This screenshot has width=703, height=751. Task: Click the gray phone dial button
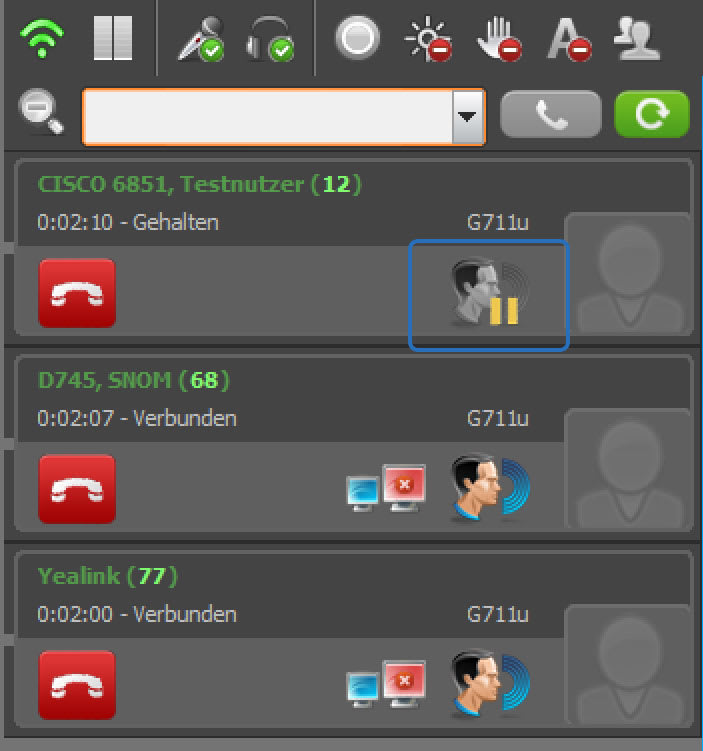pyautogui.click(x=551, y=114)
